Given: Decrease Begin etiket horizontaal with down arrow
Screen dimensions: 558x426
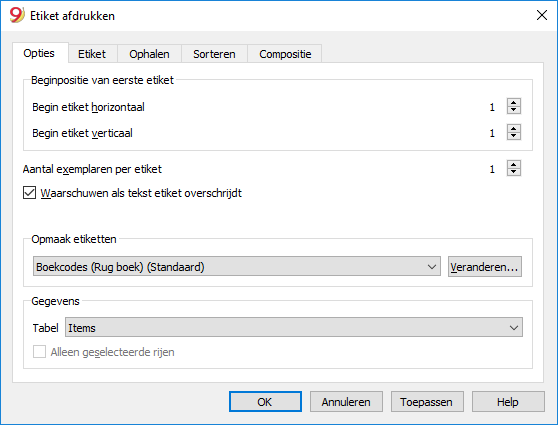Looking at the screenshot, I should 514,110.
